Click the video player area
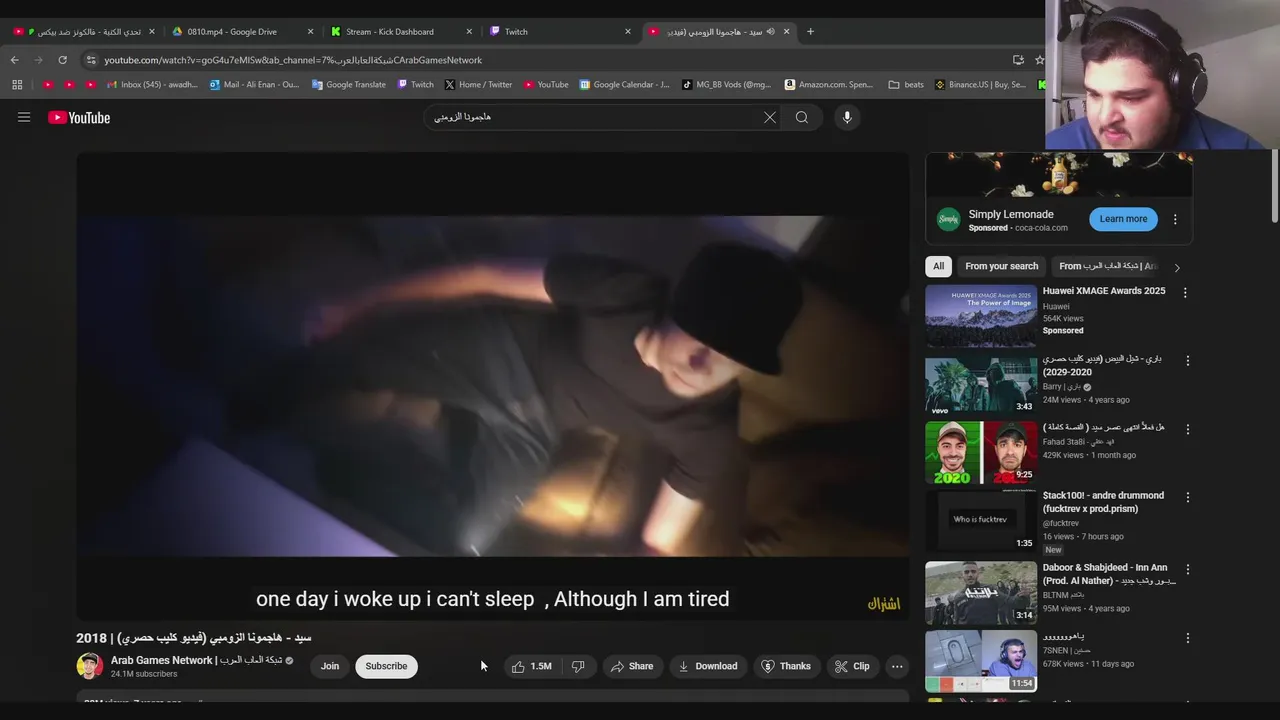 [493, 386]
